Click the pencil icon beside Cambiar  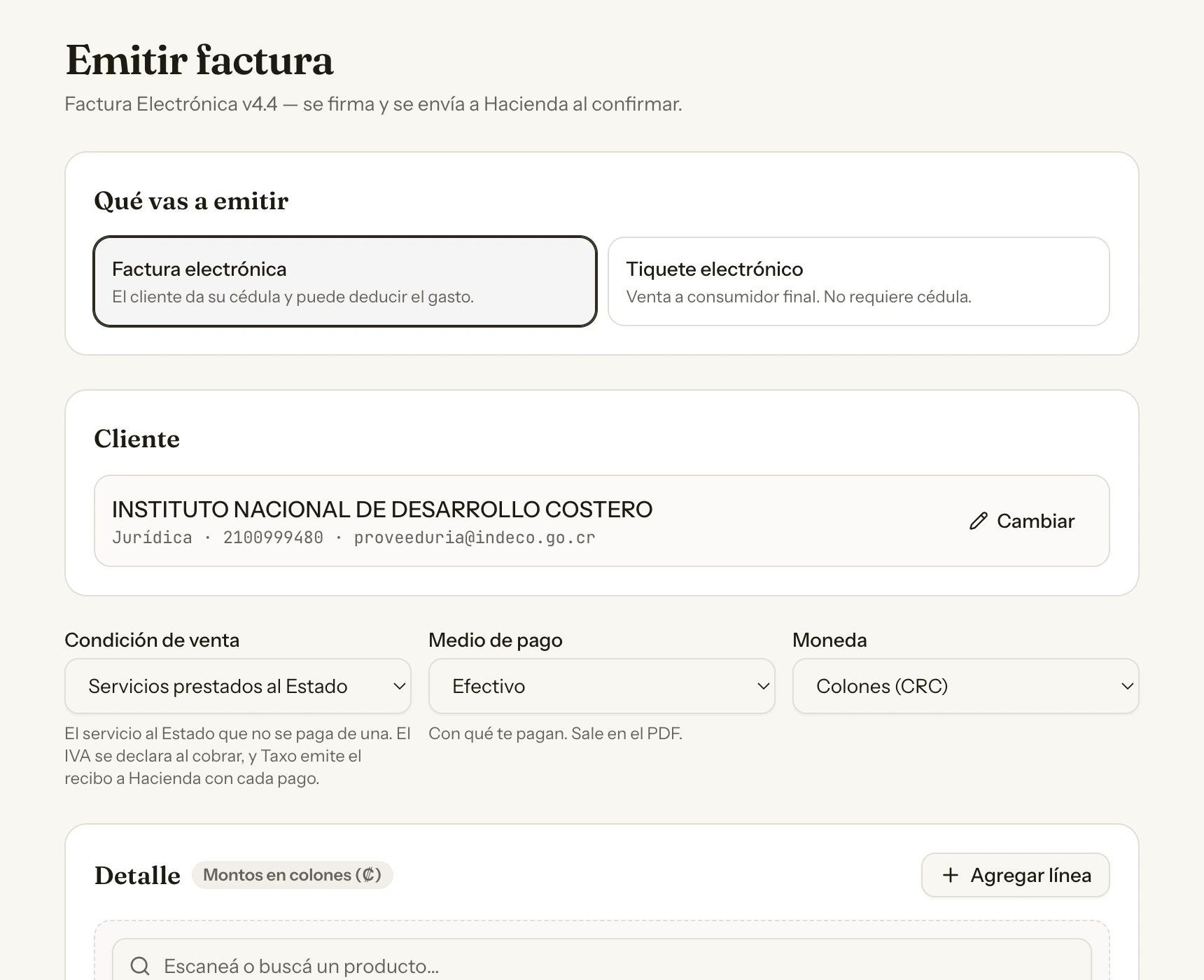(x=979, y=521)
